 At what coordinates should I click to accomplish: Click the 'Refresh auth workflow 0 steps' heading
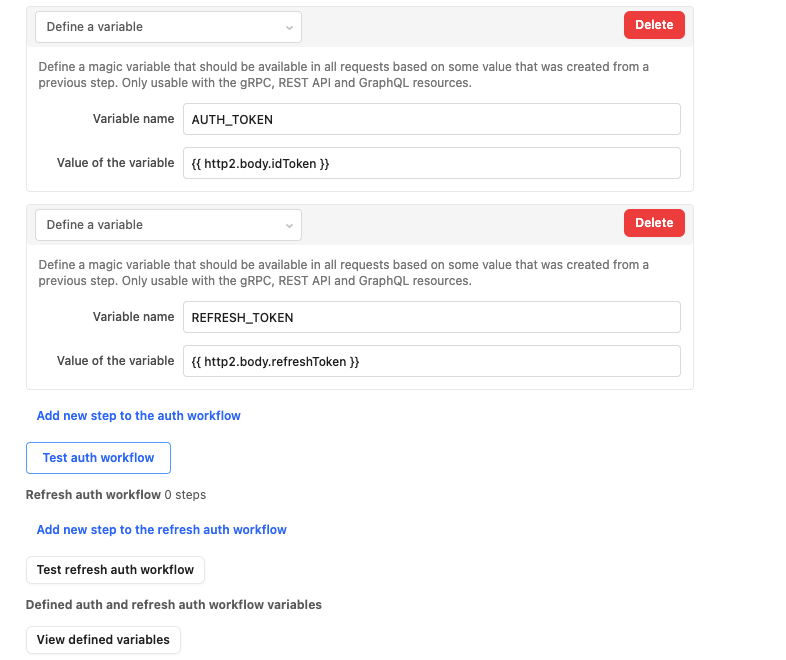point(116,495)
